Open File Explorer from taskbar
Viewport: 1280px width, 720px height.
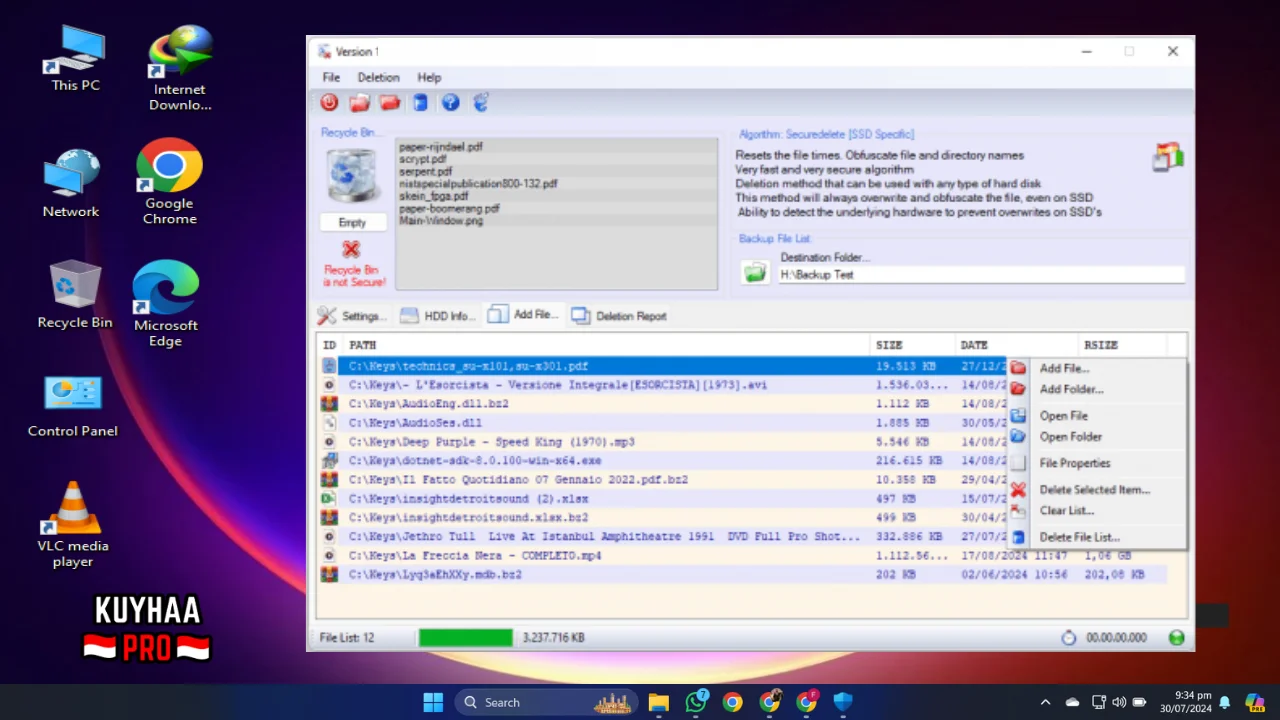pyautogui.click(x=658, y=702)
